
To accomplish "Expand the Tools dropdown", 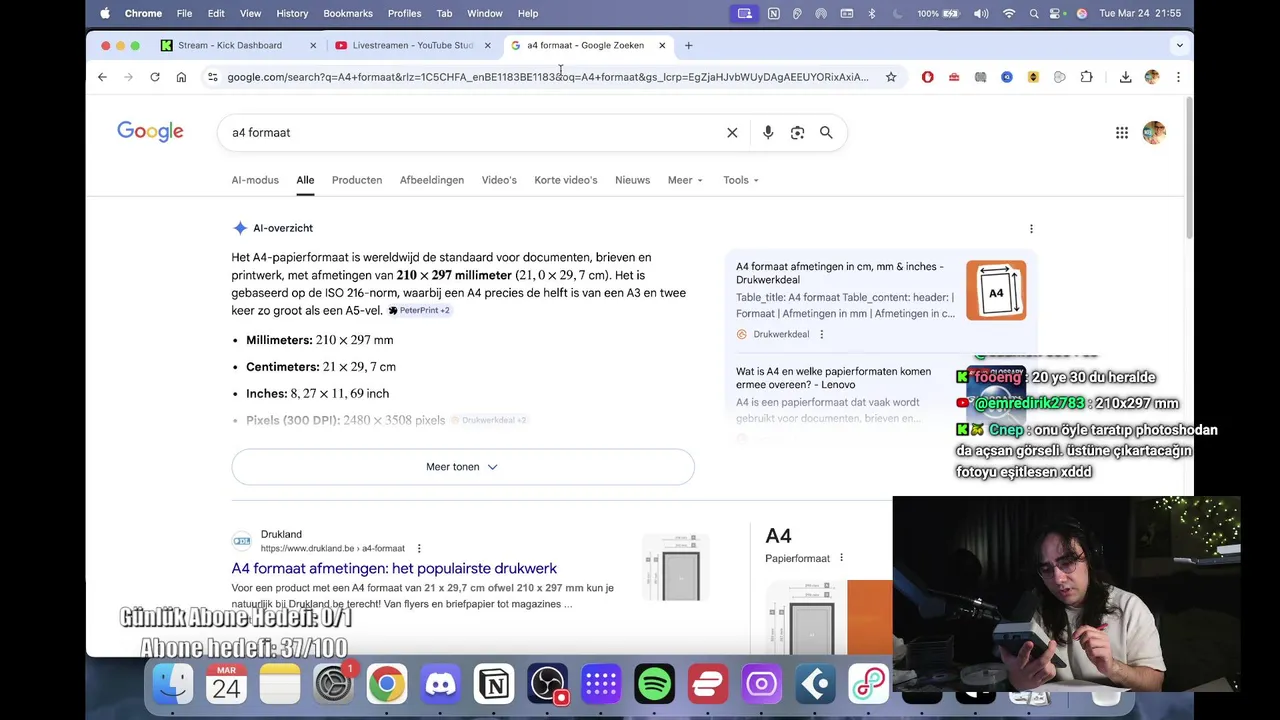I will 741,180.
